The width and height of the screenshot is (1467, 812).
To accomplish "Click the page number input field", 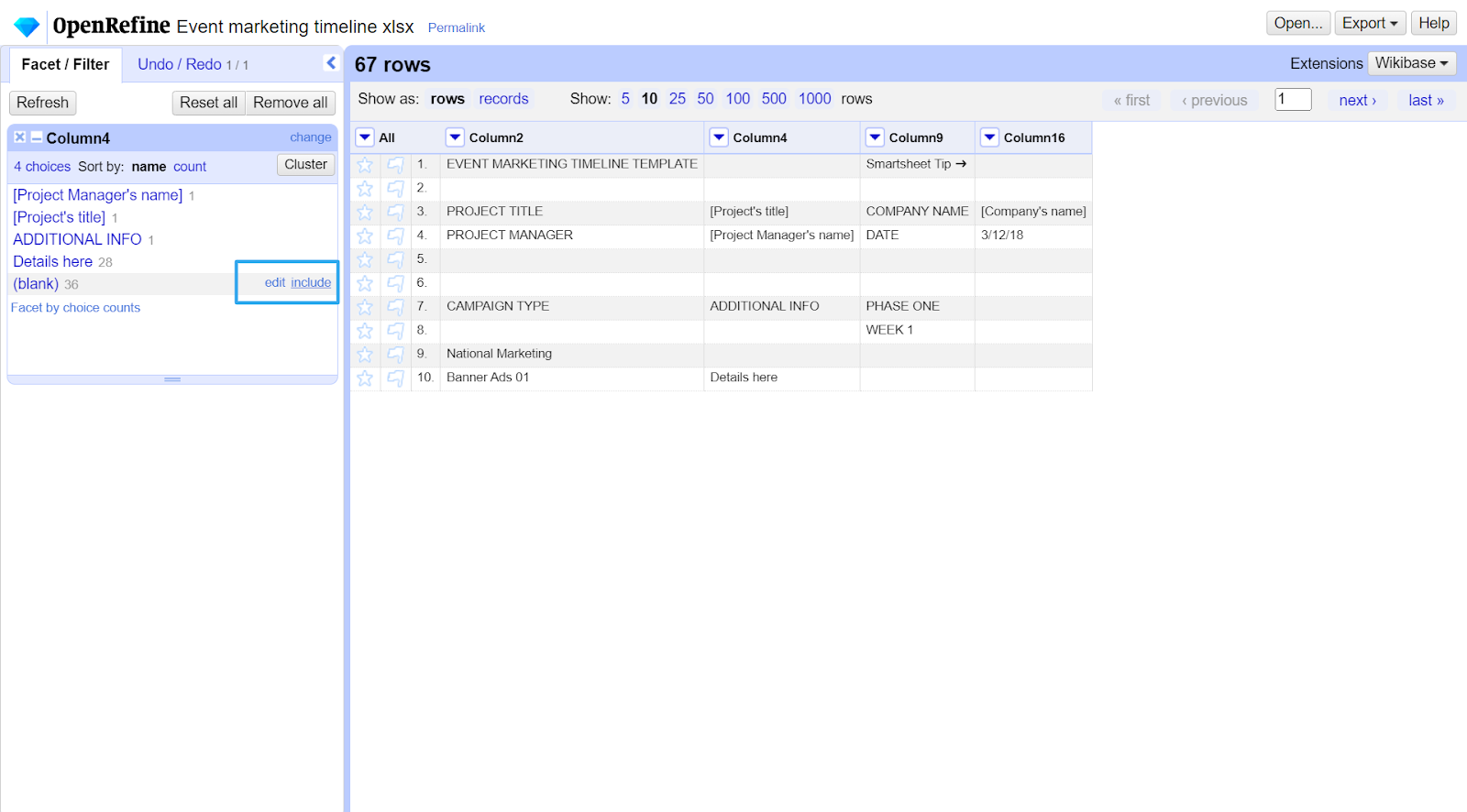I will (x=1293, y=99).
